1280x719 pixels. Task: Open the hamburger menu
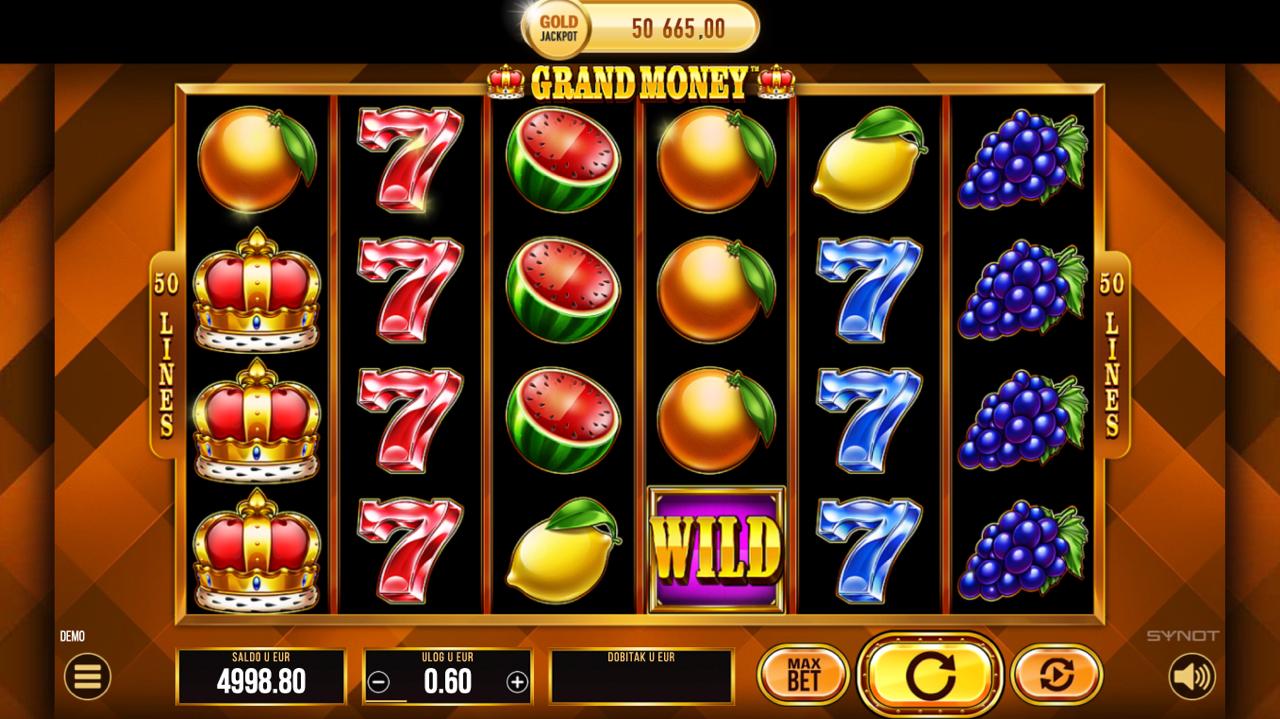click(88, 678)
